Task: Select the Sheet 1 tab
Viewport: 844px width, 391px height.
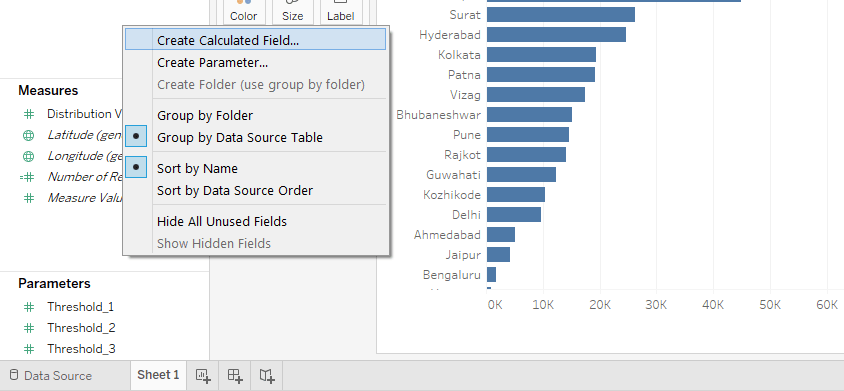Action: (158, 375)
